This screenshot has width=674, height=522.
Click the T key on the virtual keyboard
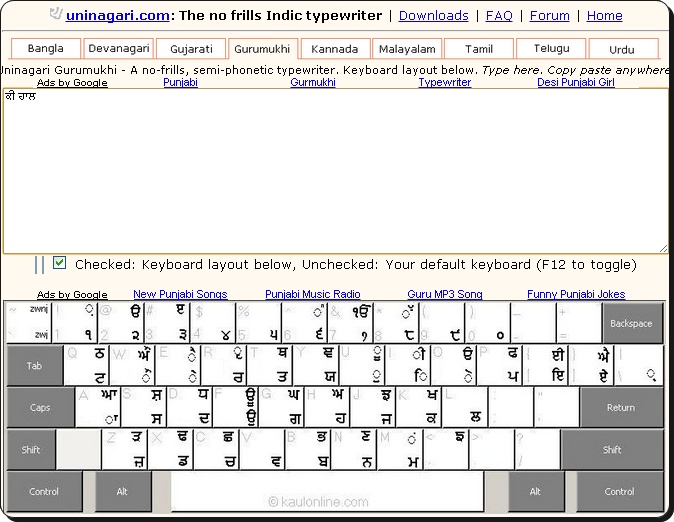click(270, 365)
